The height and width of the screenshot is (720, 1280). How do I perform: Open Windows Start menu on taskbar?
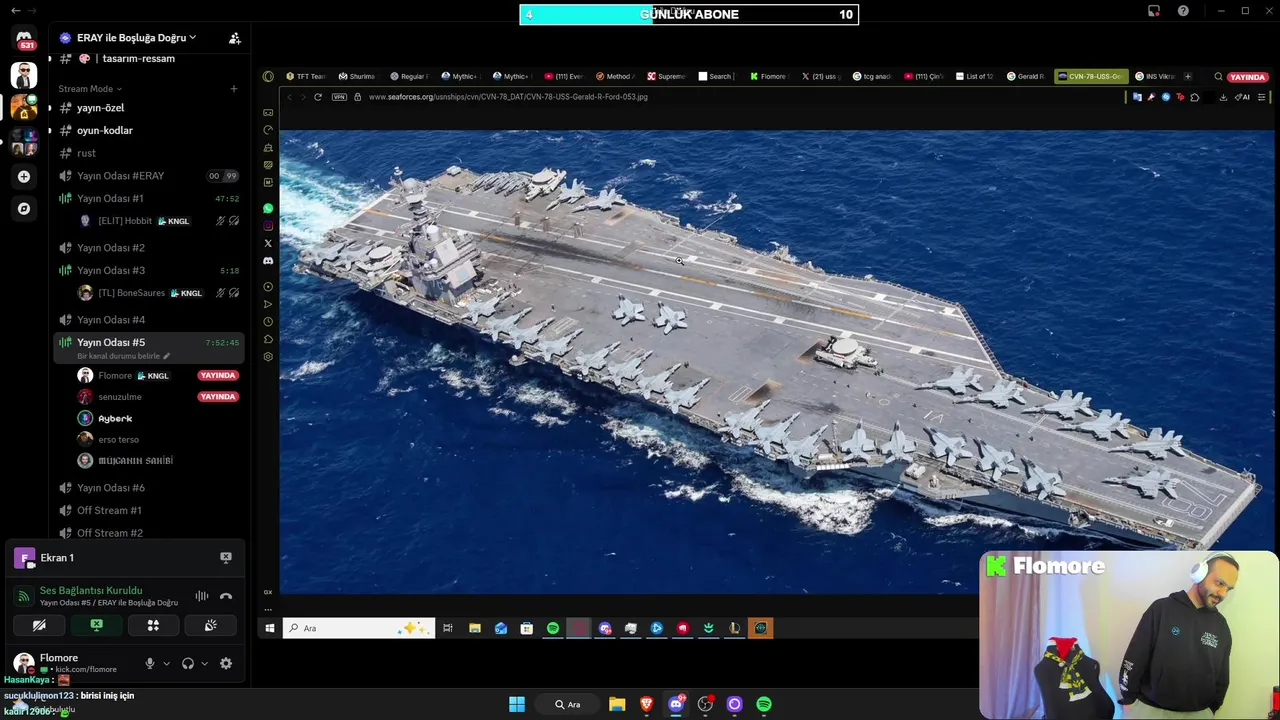517,704
